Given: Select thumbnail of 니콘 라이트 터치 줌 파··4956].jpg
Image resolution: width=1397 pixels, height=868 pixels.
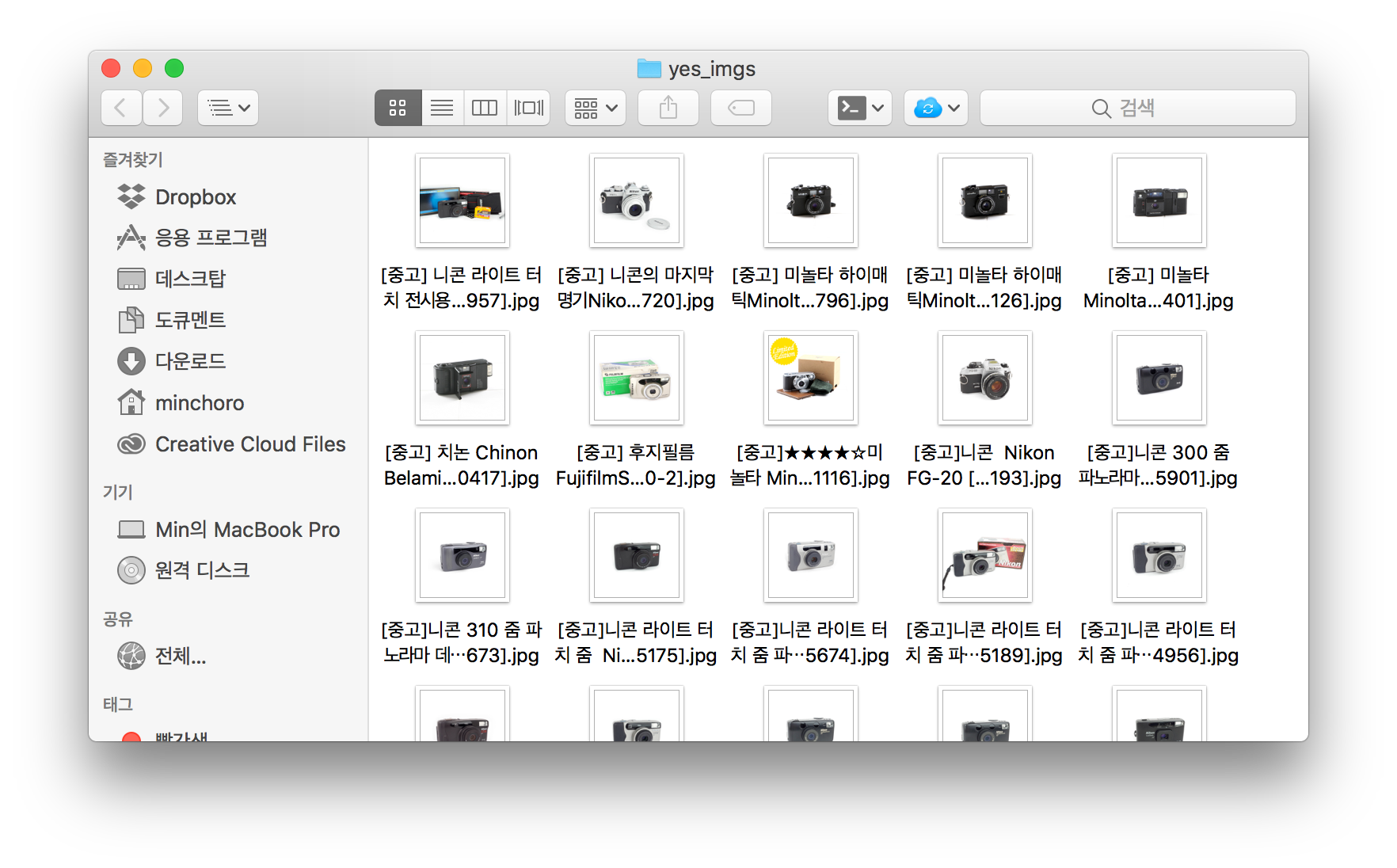Looking at the screenshot, I should point(1159,555).
